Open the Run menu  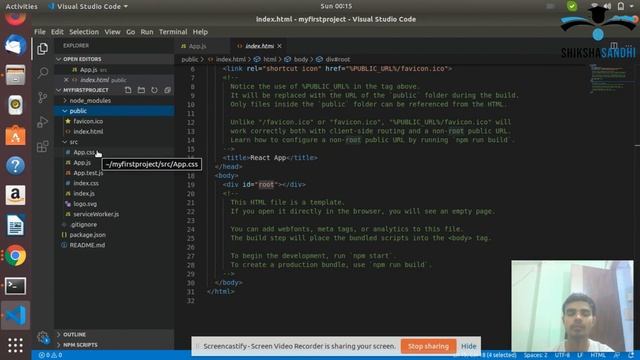pyautogui.click(x=147, y=32)
